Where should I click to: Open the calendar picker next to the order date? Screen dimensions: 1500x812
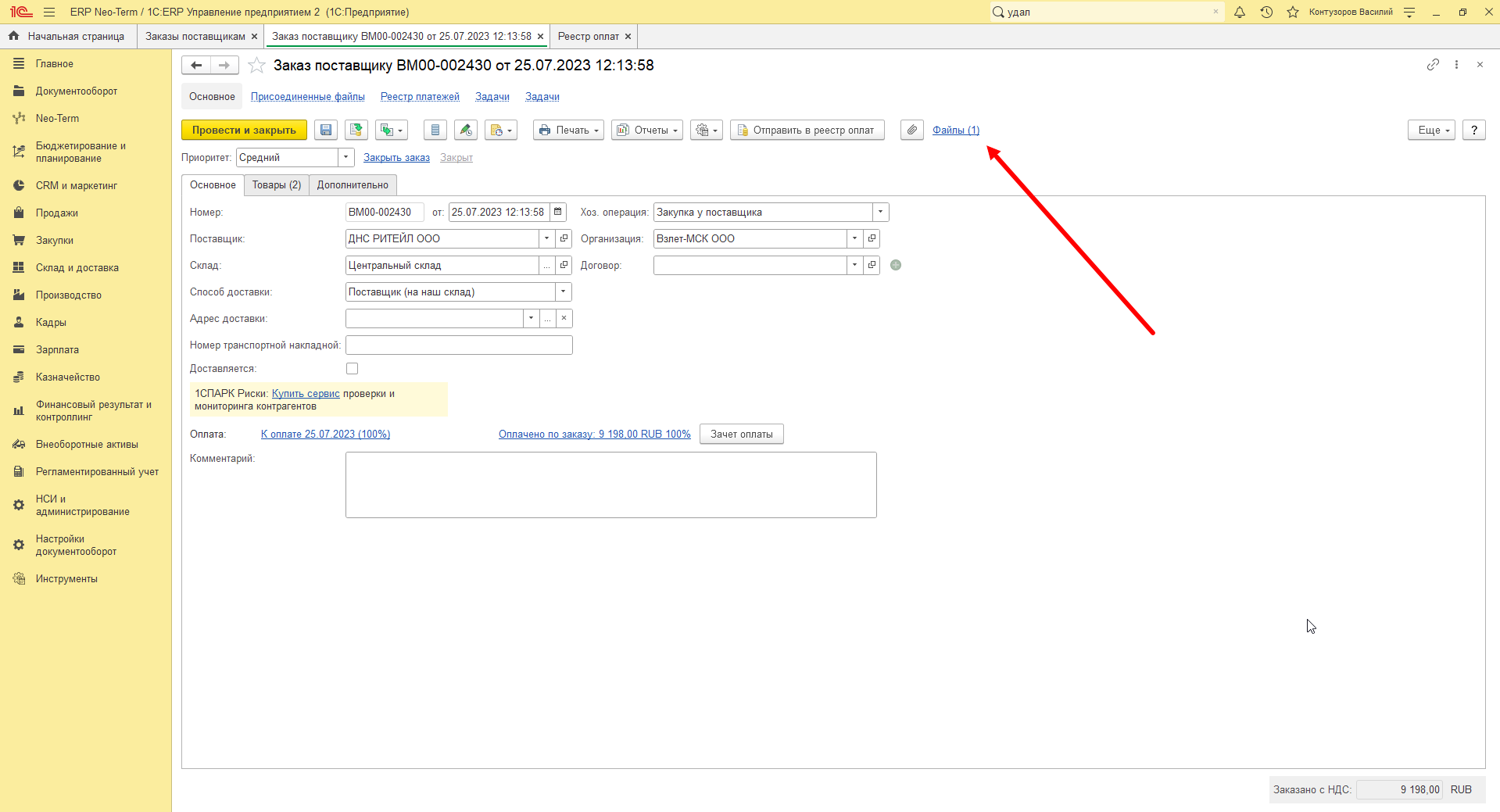click(x=558, y=212)
